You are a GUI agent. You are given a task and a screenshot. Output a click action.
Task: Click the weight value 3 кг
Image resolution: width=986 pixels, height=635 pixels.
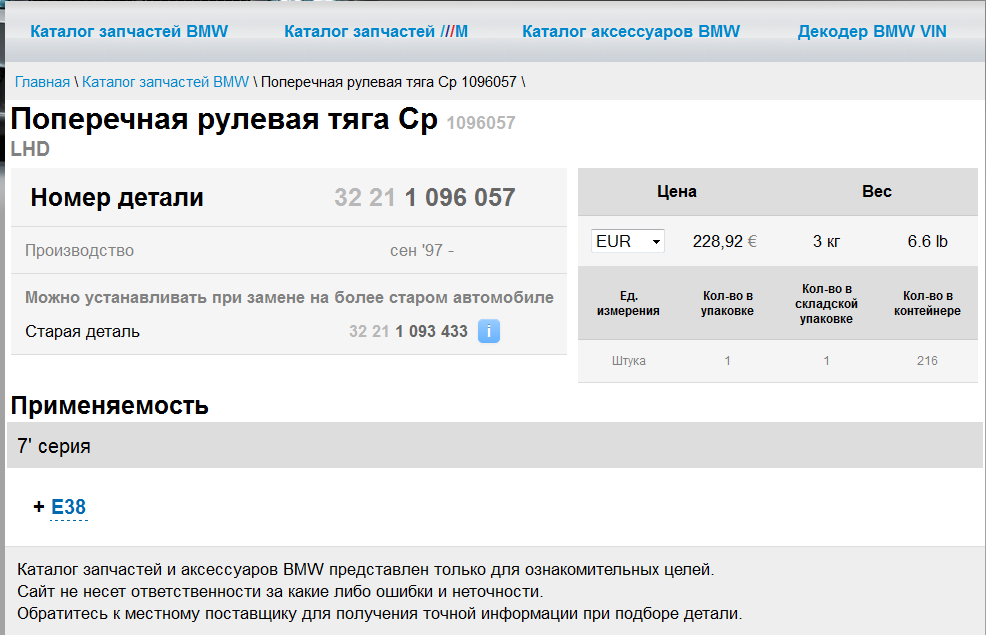click(826, 241)
